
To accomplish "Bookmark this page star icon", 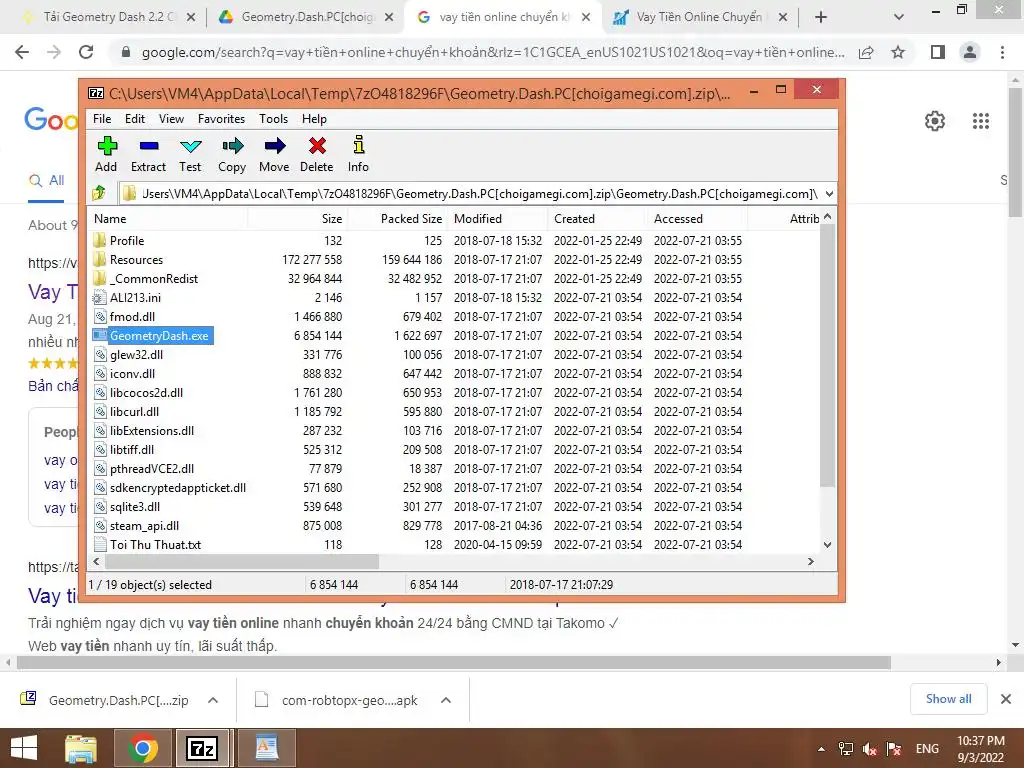I will 899,52.
